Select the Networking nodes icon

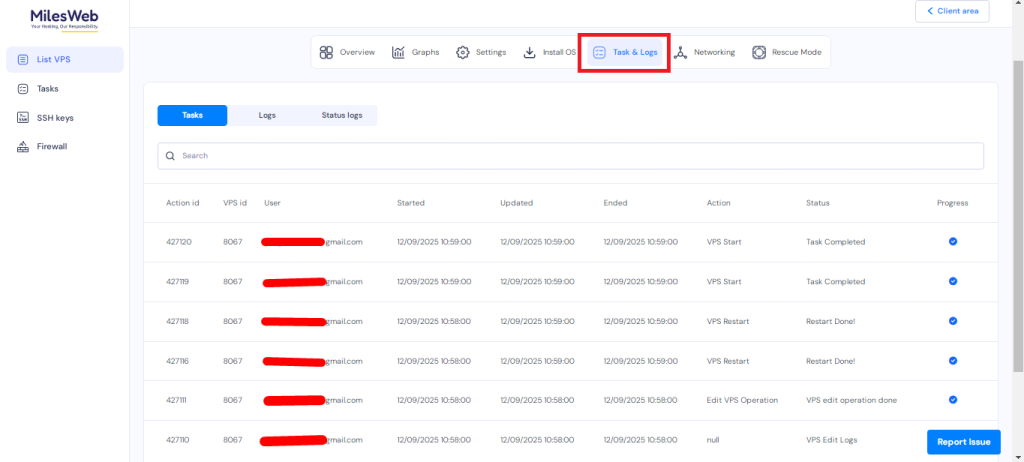[x=681, y=52]
